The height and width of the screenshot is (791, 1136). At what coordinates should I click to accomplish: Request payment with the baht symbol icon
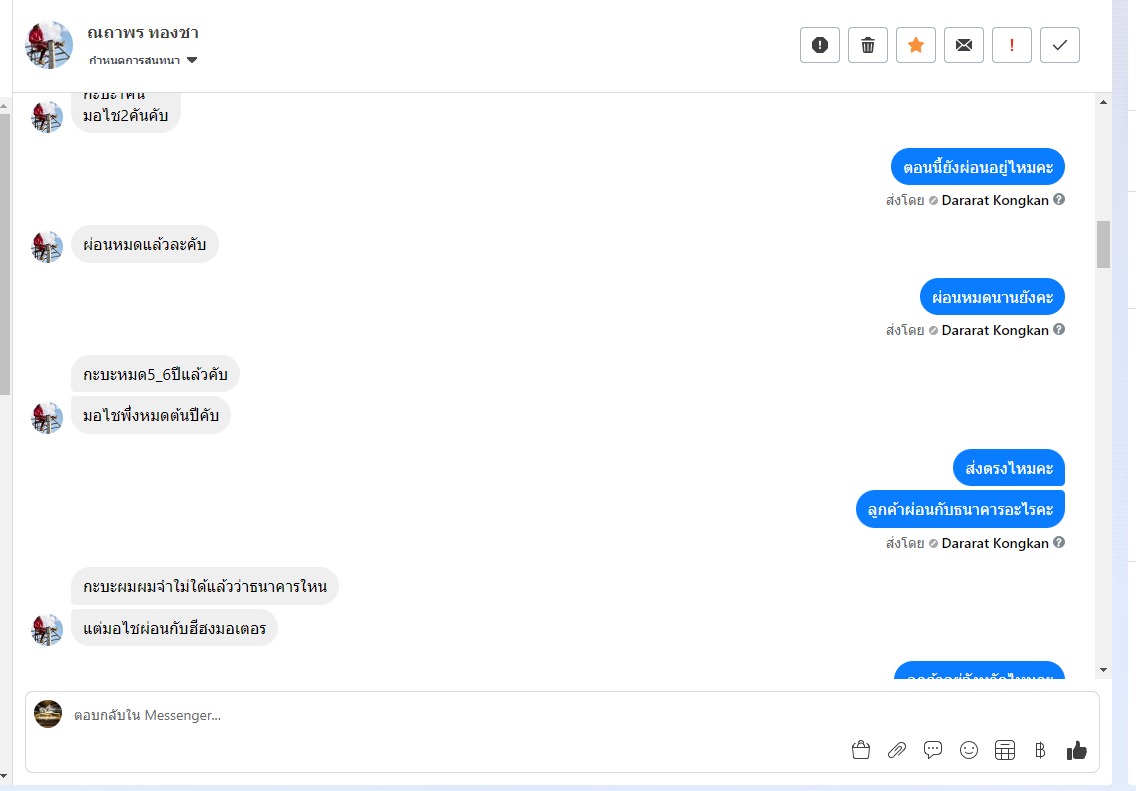point(1040,750)
